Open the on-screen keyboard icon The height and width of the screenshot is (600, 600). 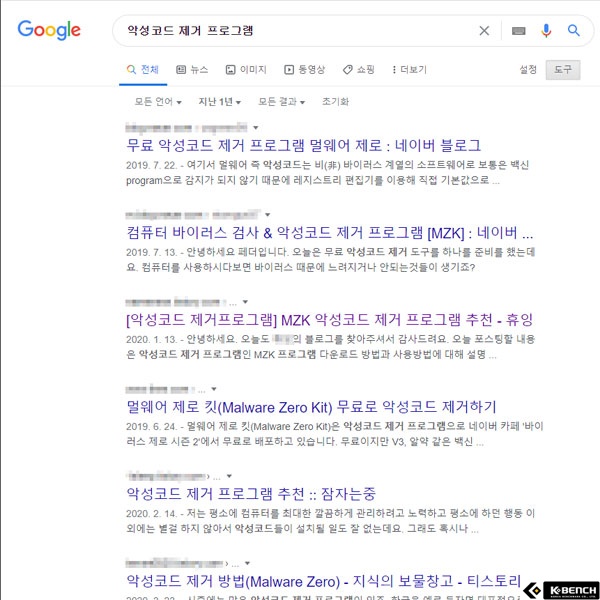click(518, 31)
